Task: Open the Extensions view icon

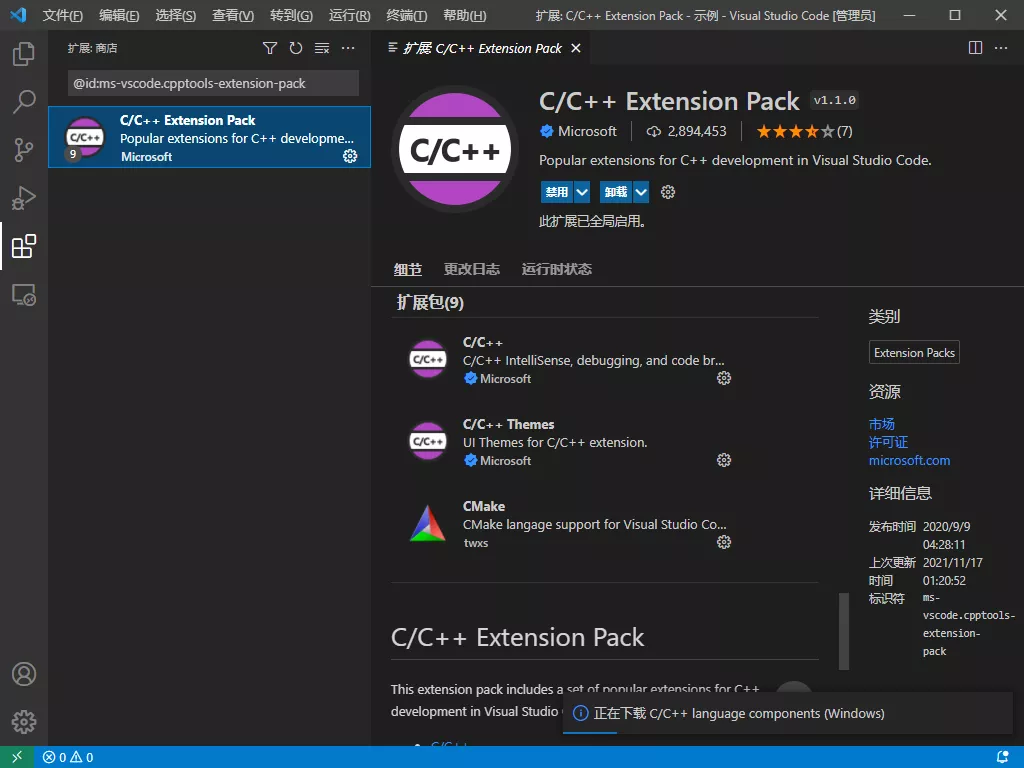Action: coord(24,246)
